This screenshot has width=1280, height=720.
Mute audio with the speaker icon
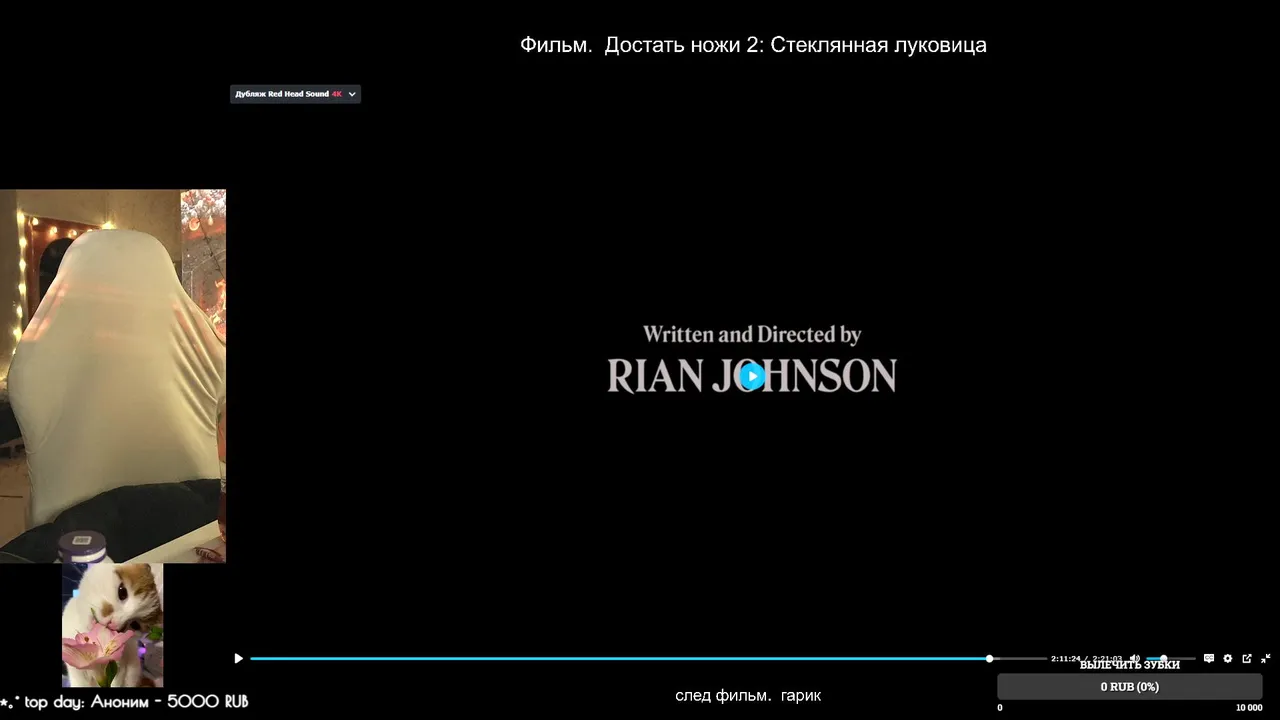click(1135, 658)
